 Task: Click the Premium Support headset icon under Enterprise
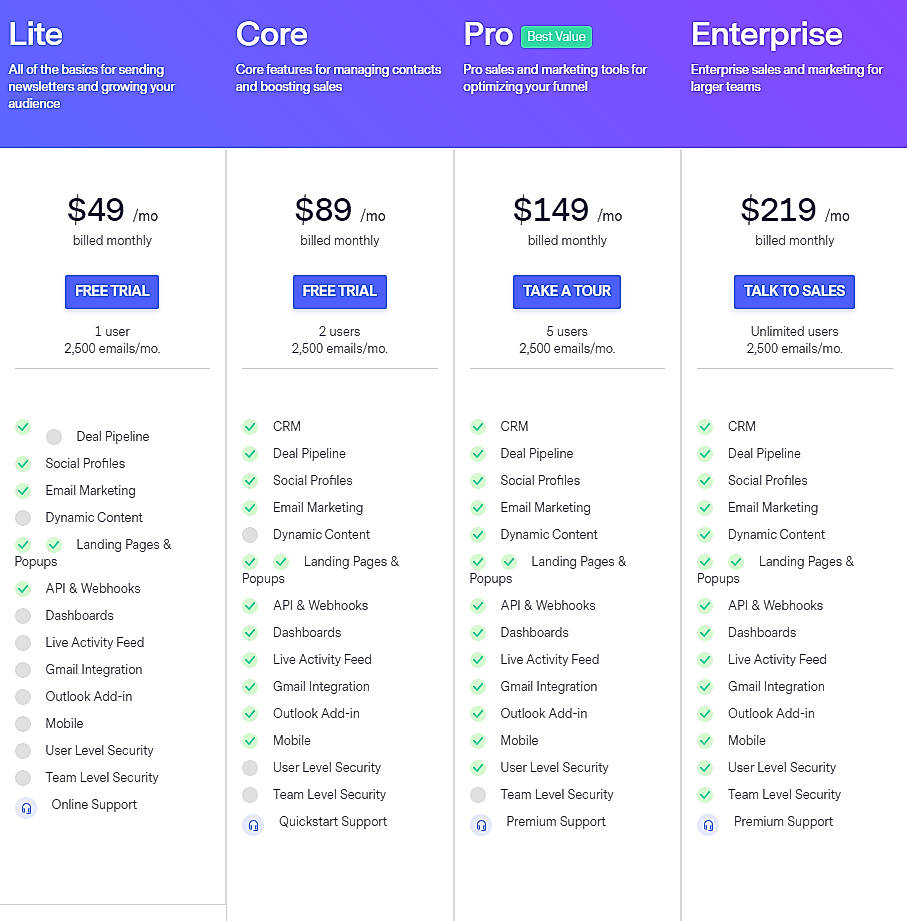pos(708,822)
